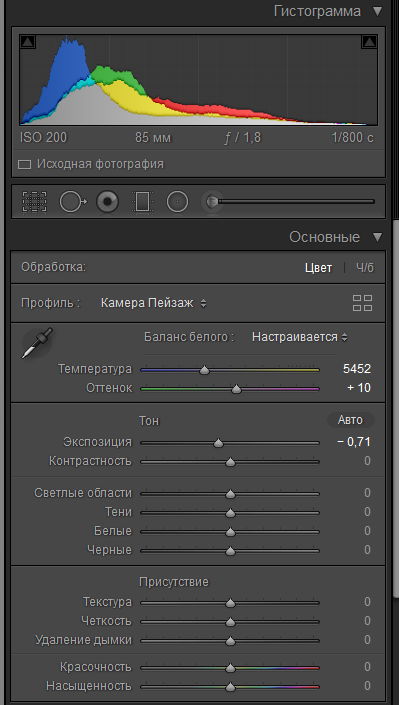Click inside the histogram graph
The height and width of the screenshot is (705, 399).
[x=198, y=80]
